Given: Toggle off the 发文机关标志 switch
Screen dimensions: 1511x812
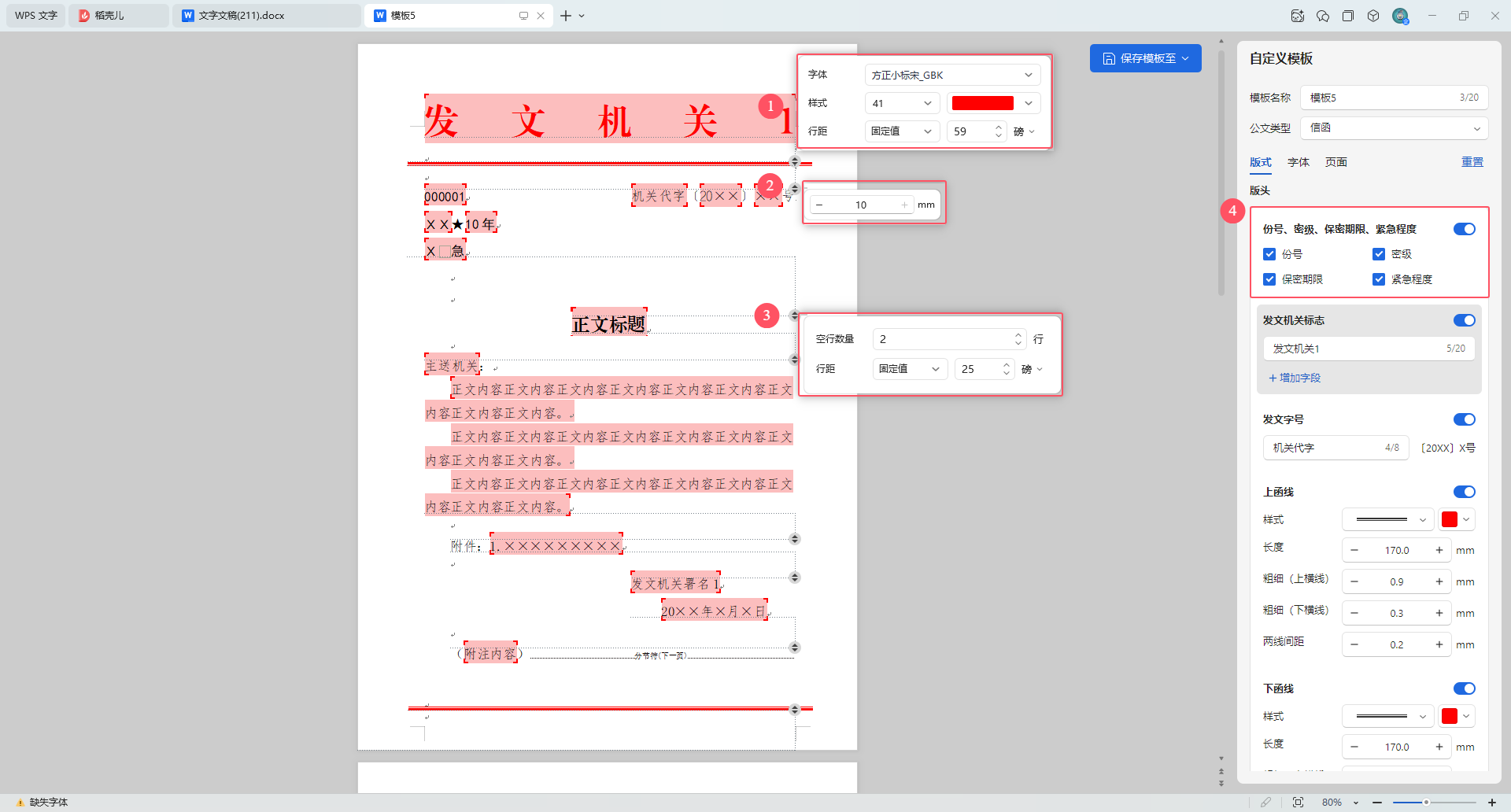Looking at the screenshot, I should tap(1464, 320).
